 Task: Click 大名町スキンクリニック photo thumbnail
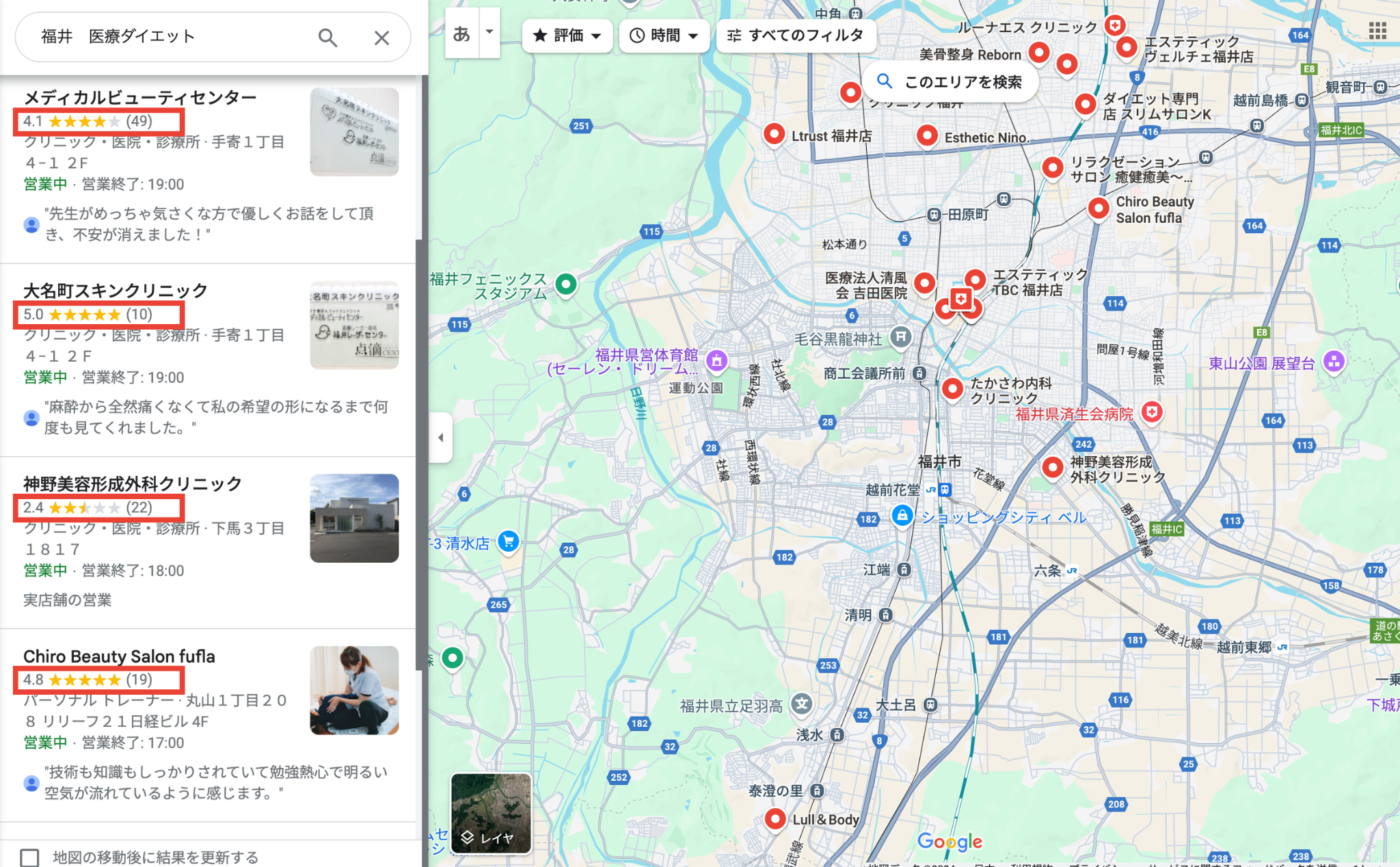click(354, 325)
